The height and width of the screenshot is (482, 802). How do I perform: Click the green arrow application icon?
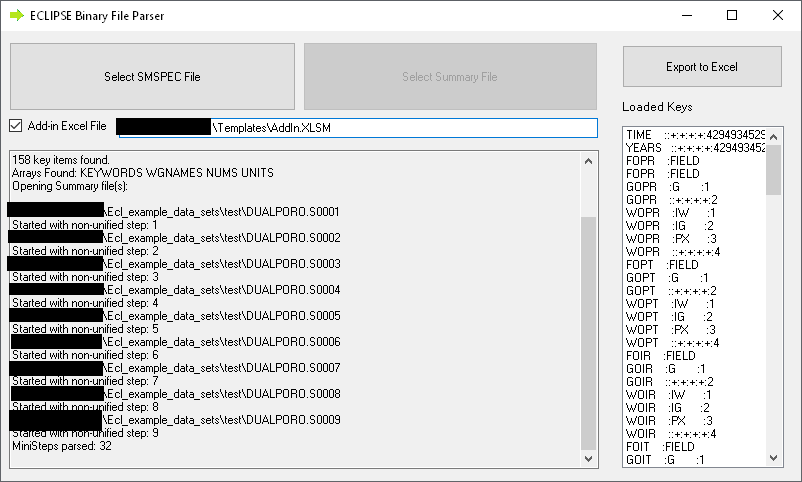click(x=16, y=15)
